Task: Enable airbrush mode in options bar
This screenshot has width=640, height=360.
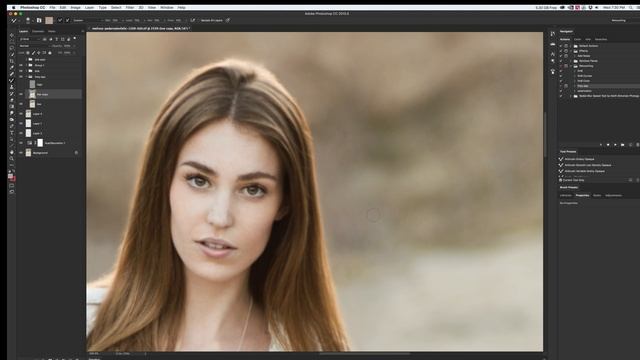Action: point(193,20)
